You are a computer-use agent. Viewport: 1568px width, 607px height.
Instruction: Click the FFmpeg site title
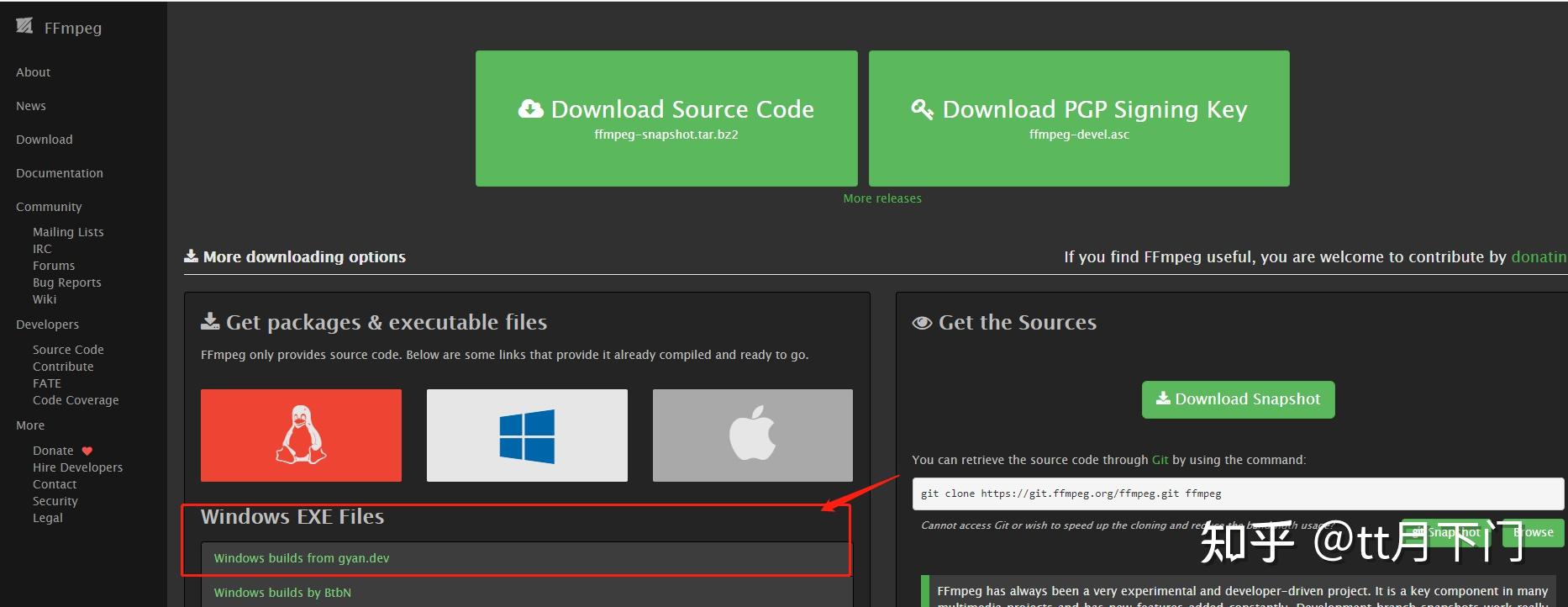73,28
